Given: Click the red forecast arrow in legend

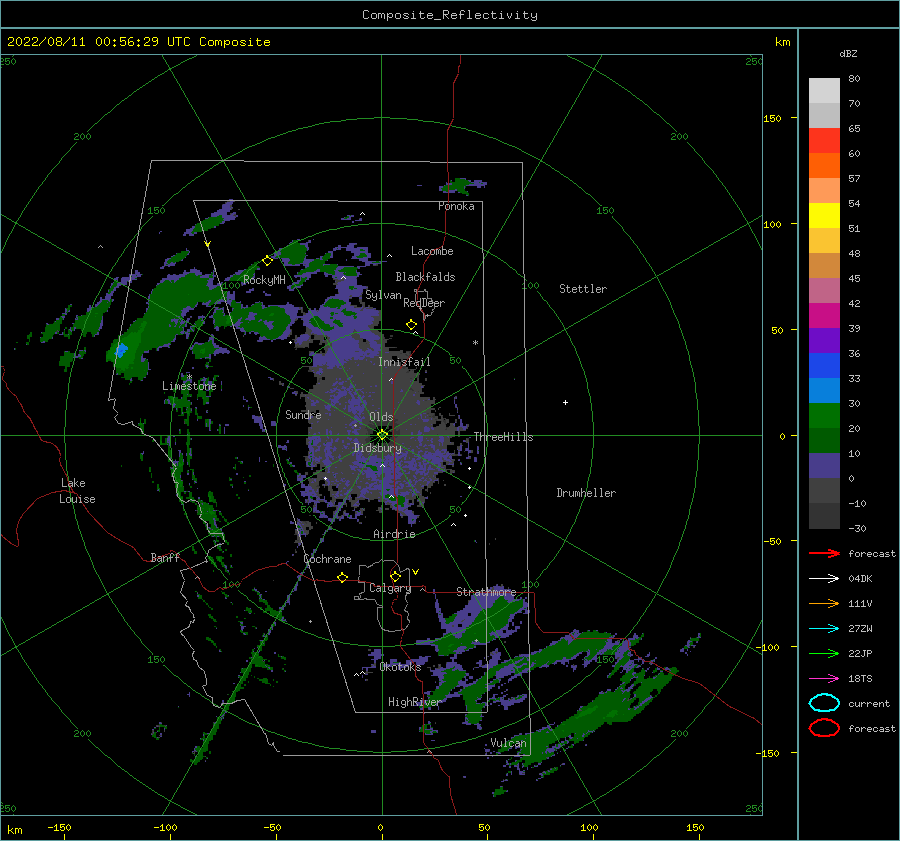Looking at the screenshot, I should click(x=824, y=553).
